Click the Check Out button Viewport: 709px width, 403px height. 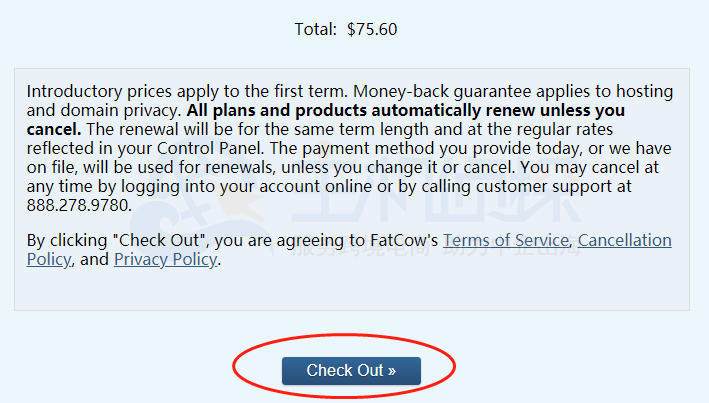point(351,370)
